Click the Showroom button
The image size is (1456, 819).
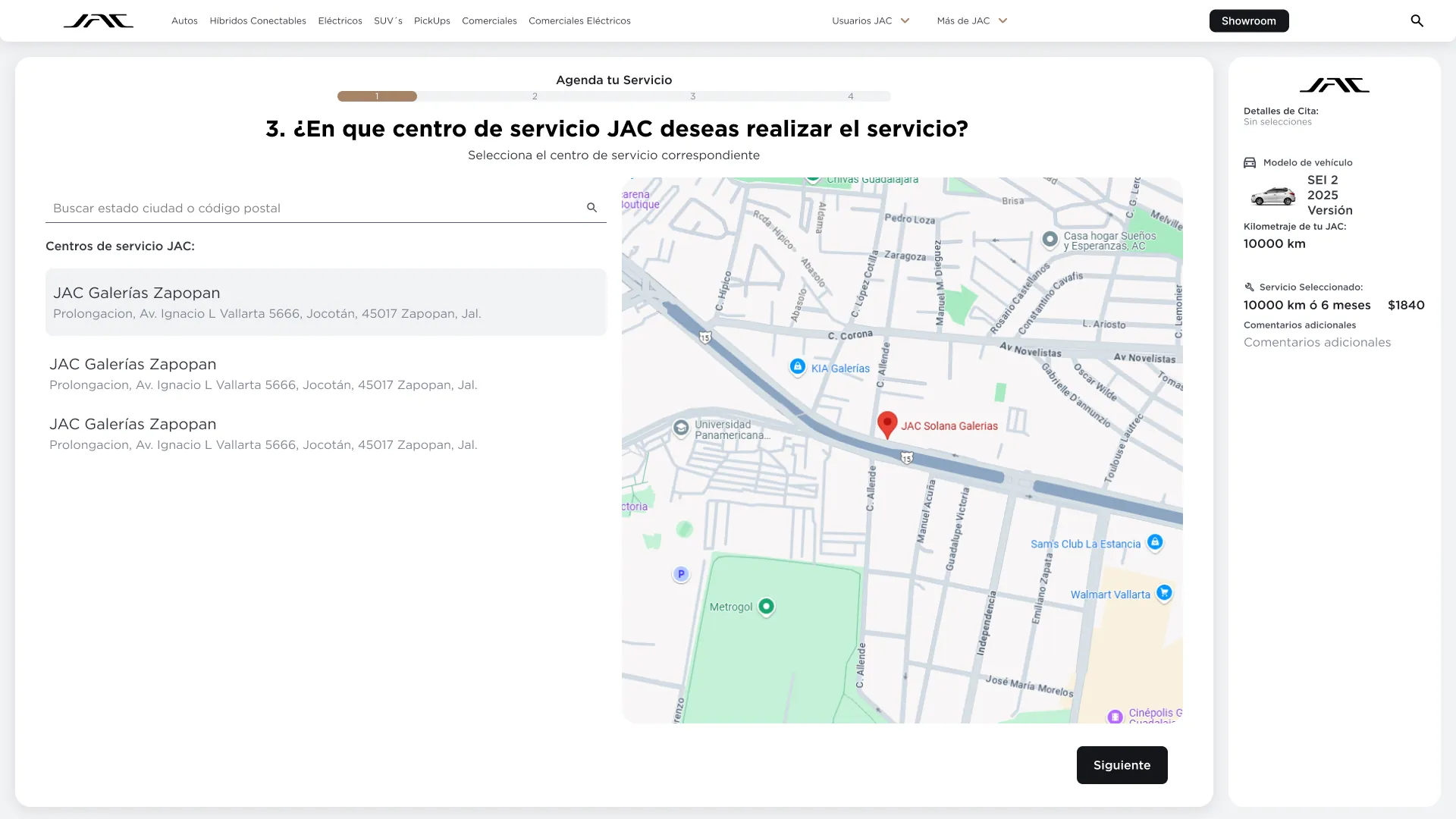click(x=1249, y=20)
